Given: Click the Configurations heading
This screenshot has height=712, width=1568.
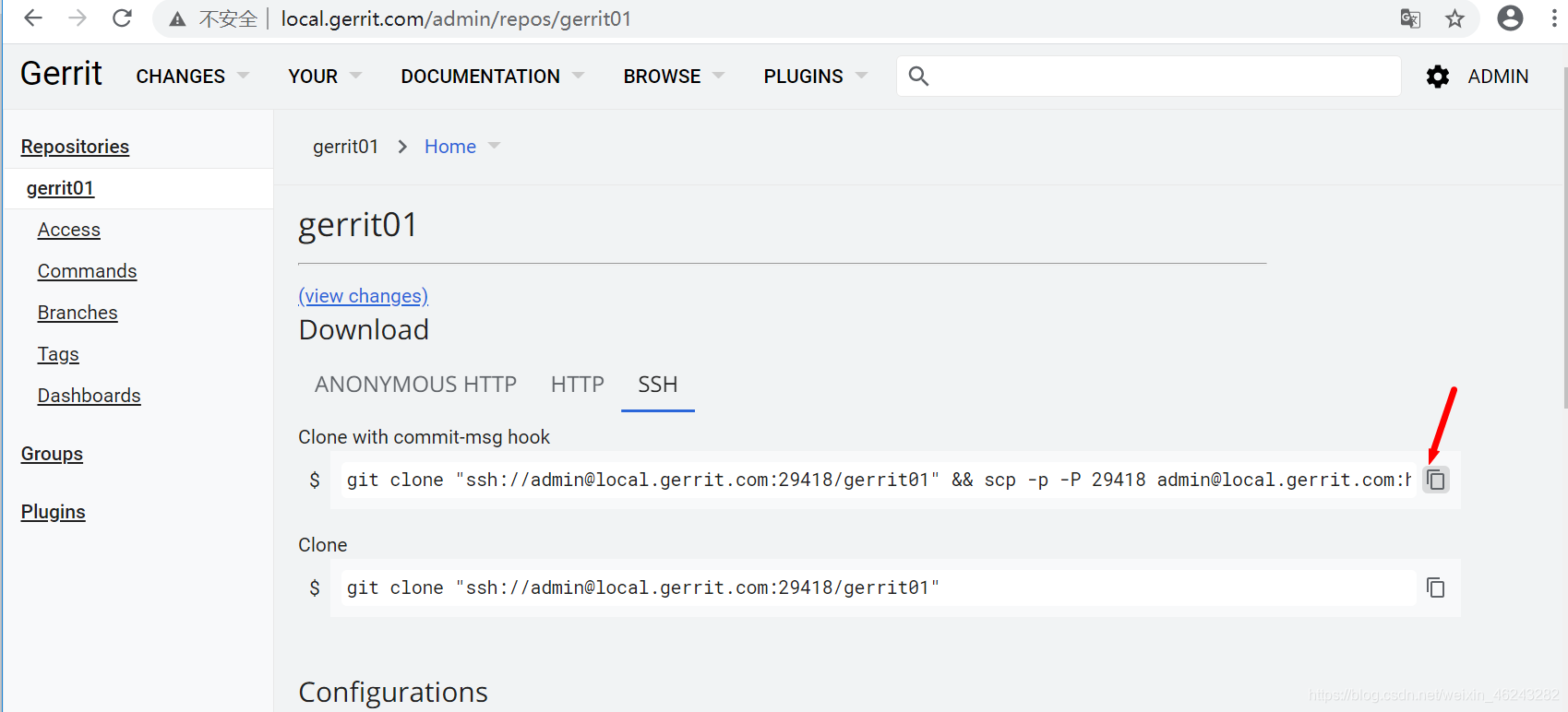Looking at the screenshot, I should point(393,692).
